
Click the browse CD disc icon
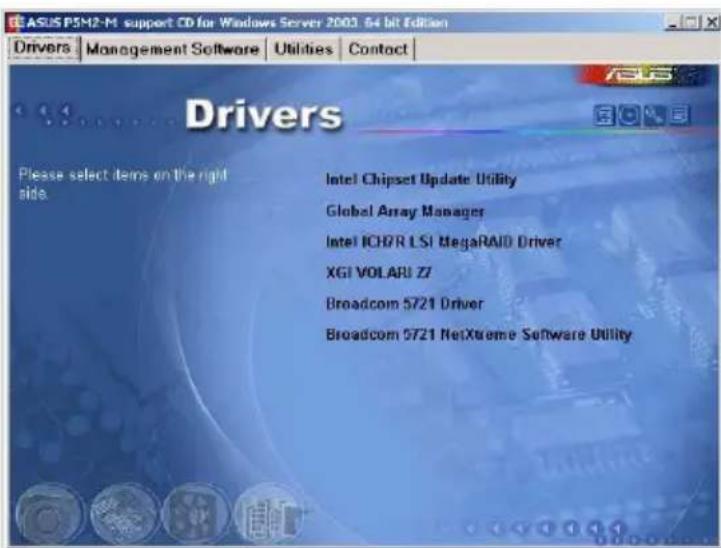[629, 115]
